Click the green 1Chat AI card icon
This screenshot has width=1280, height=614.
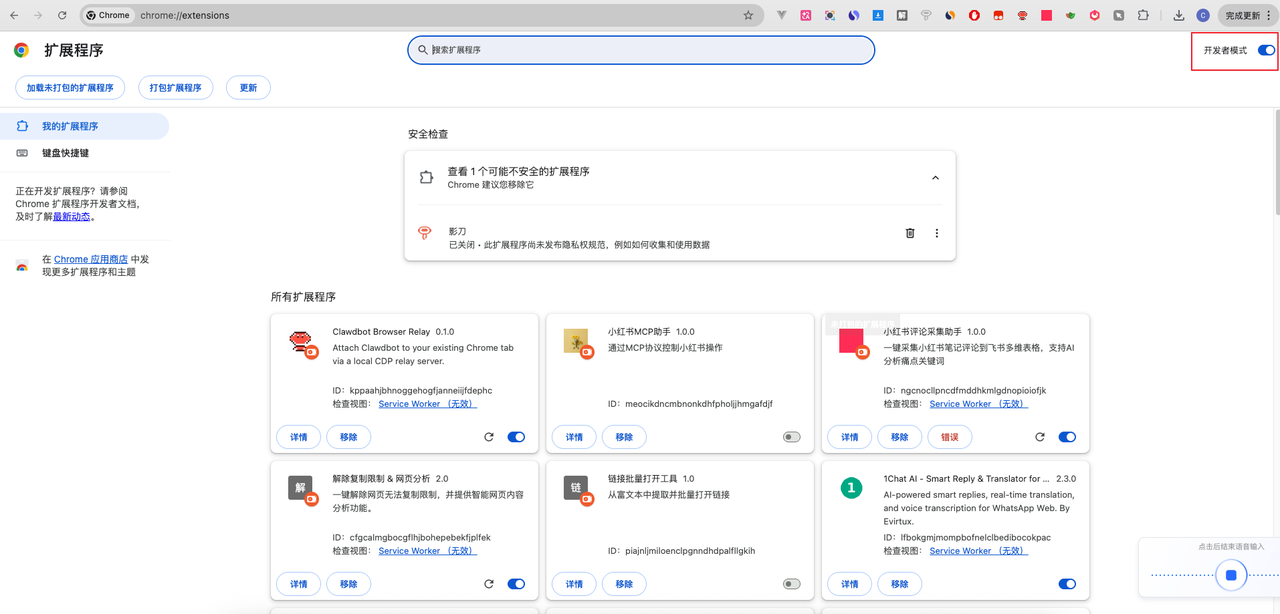[850, 488]
